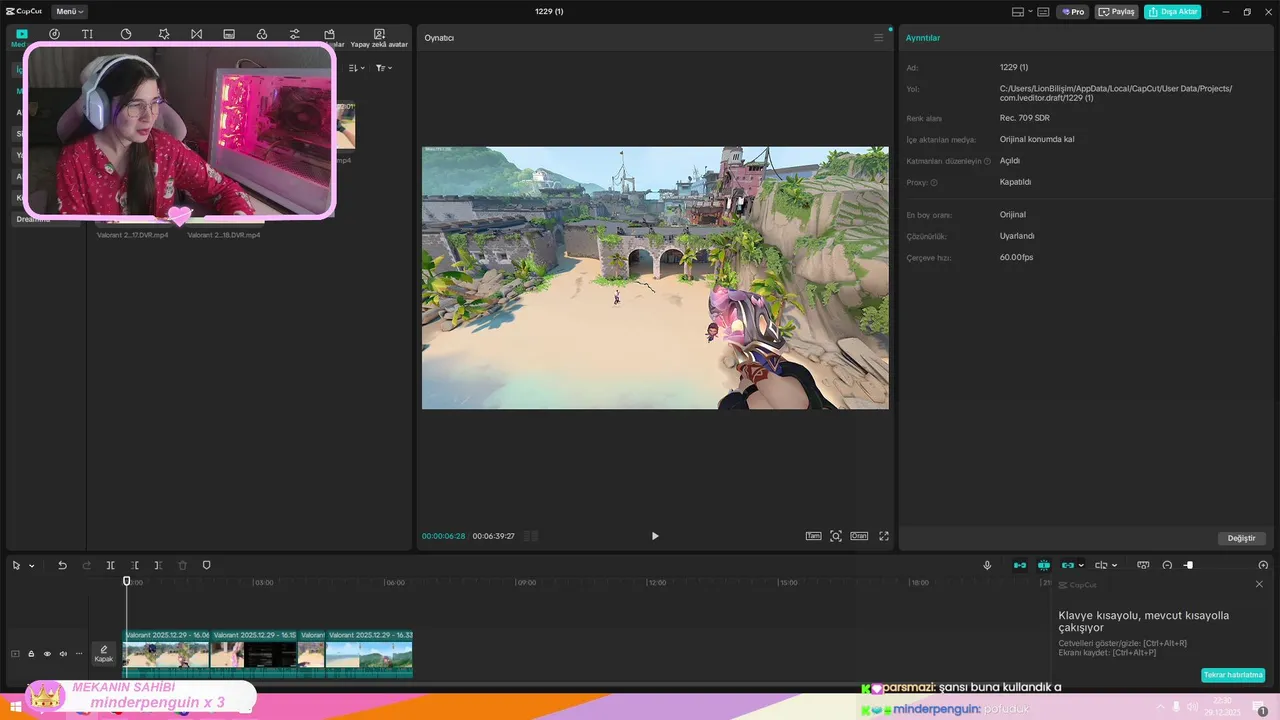
Task: Select the Valorant 2...18.DVR.mp4 media file
Action: point(224,235)
